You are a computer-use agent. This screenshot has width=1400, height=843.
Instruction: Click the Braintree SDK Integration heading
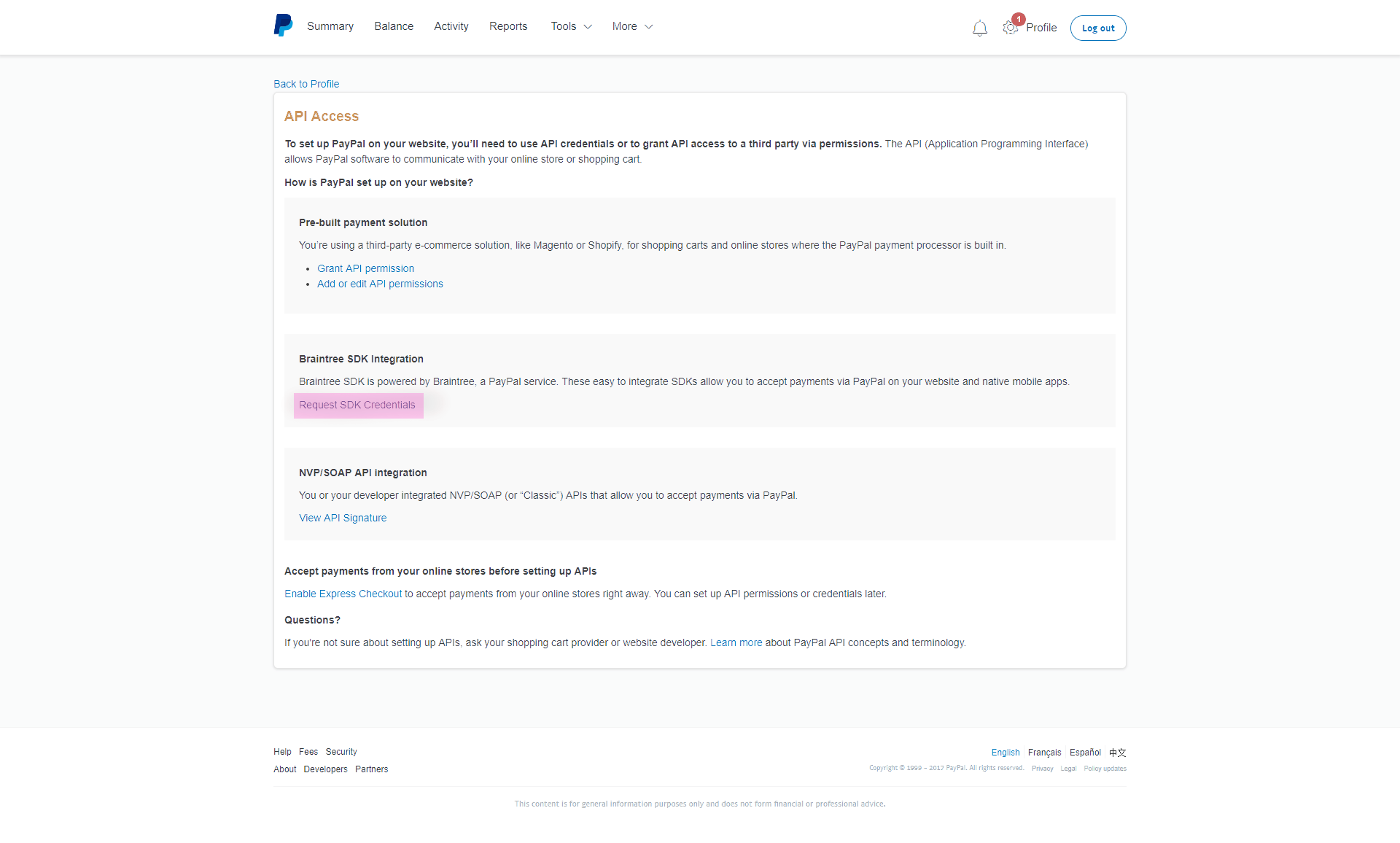pyautogui.click(x=361, y=359)
